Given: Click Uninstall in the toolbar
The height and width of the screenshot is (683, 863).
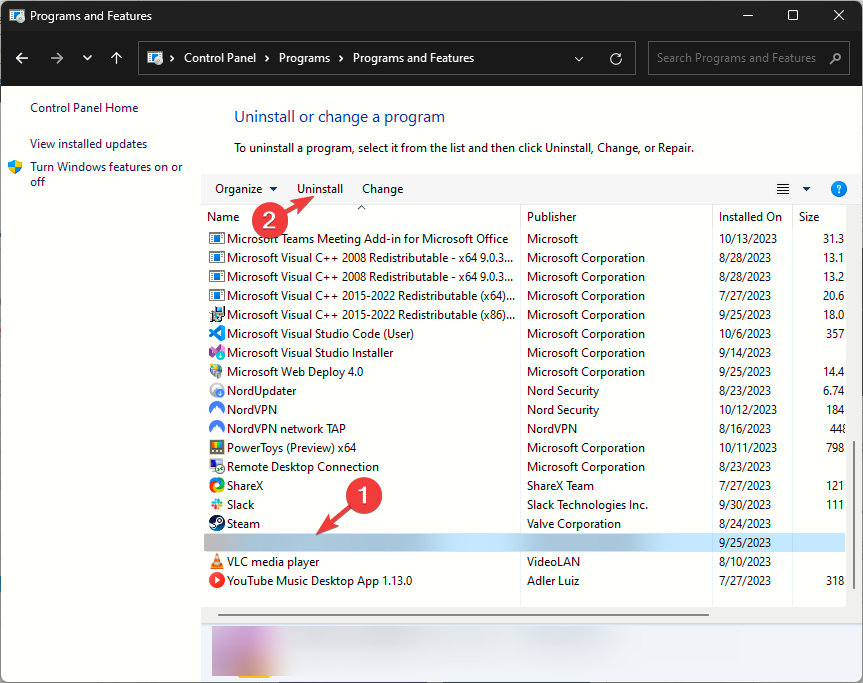Looking at the screenshot, I should 320,189.
